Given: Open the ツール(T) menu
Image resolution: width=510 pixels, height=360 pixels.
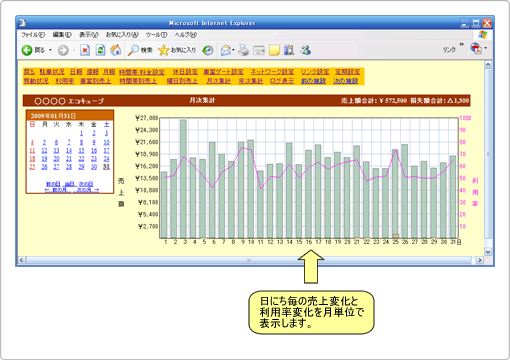Looking at the screenshot, I should [x=156, y=35].
